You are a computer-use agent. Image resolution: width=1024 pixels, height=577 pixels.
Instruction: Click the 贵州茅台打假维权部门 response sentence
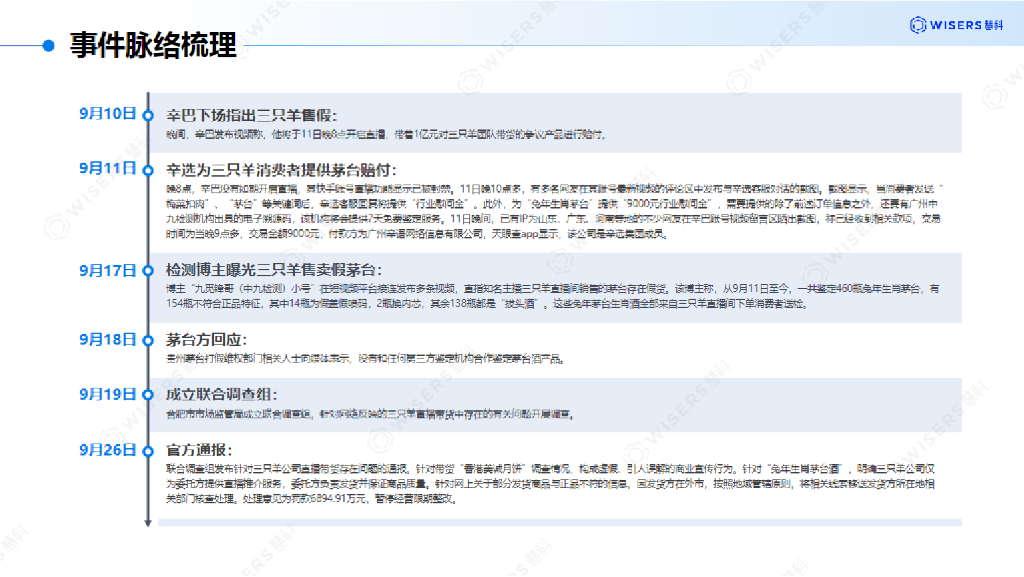366,359
